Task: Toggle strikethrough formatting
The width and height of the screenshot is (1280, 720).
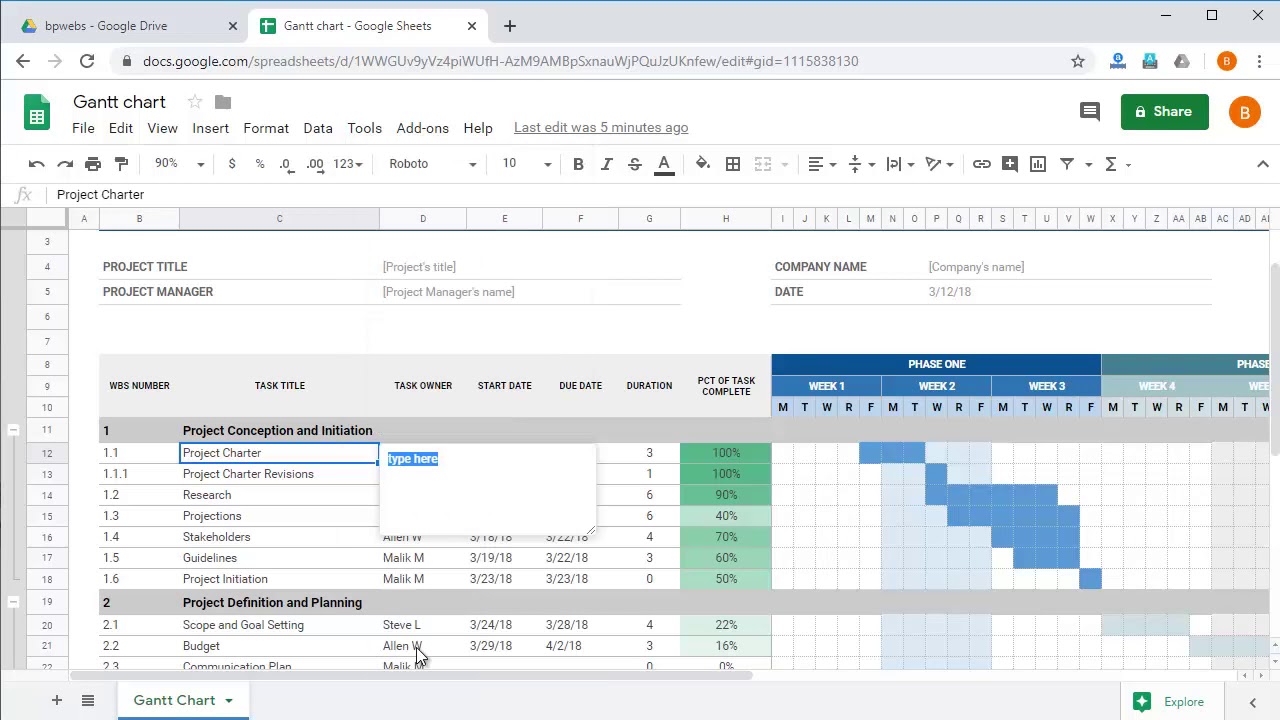Action: (634, 164)
